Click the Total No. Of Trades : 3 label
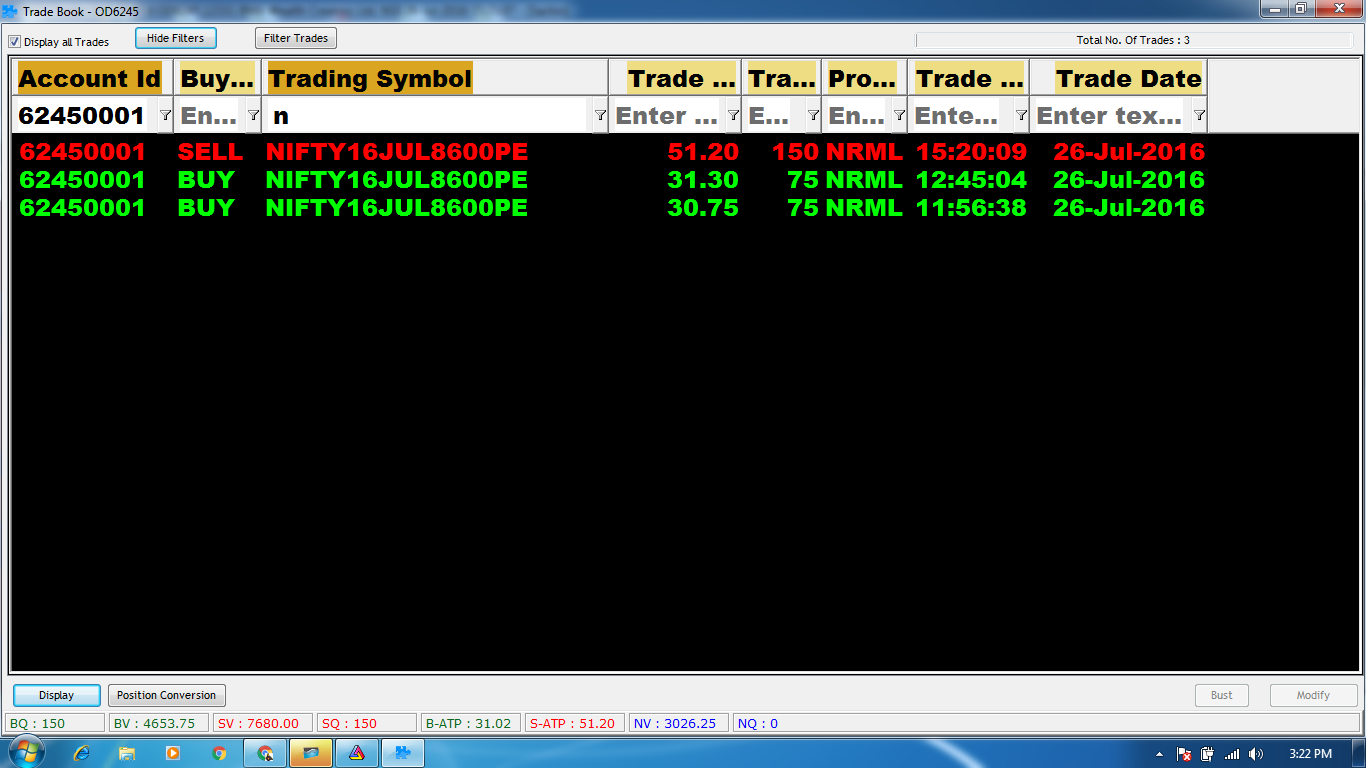This screenshot has height=768, width=1366. (x=1133, y=41)
